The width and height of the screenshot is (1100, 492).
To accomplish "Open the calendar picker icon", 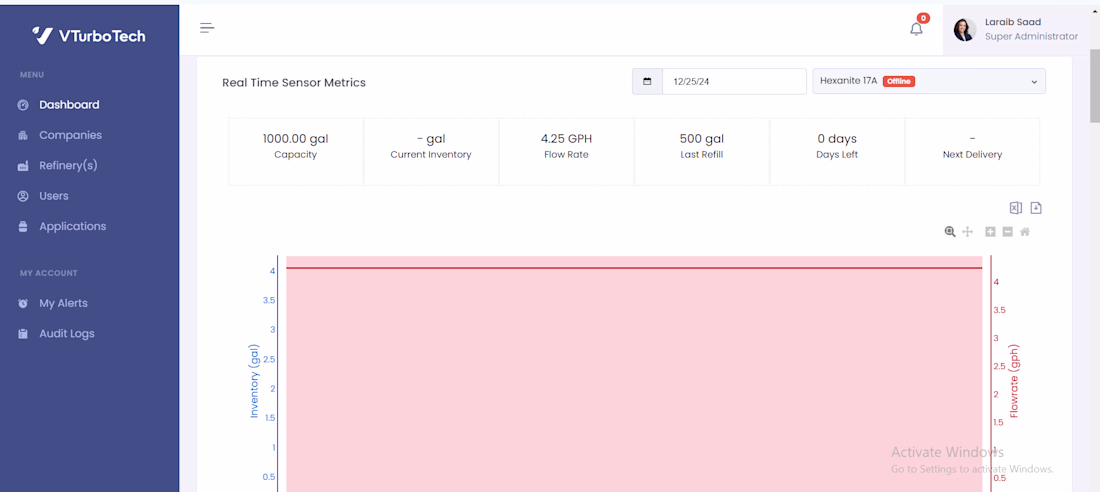I will [x=647, y=81].
